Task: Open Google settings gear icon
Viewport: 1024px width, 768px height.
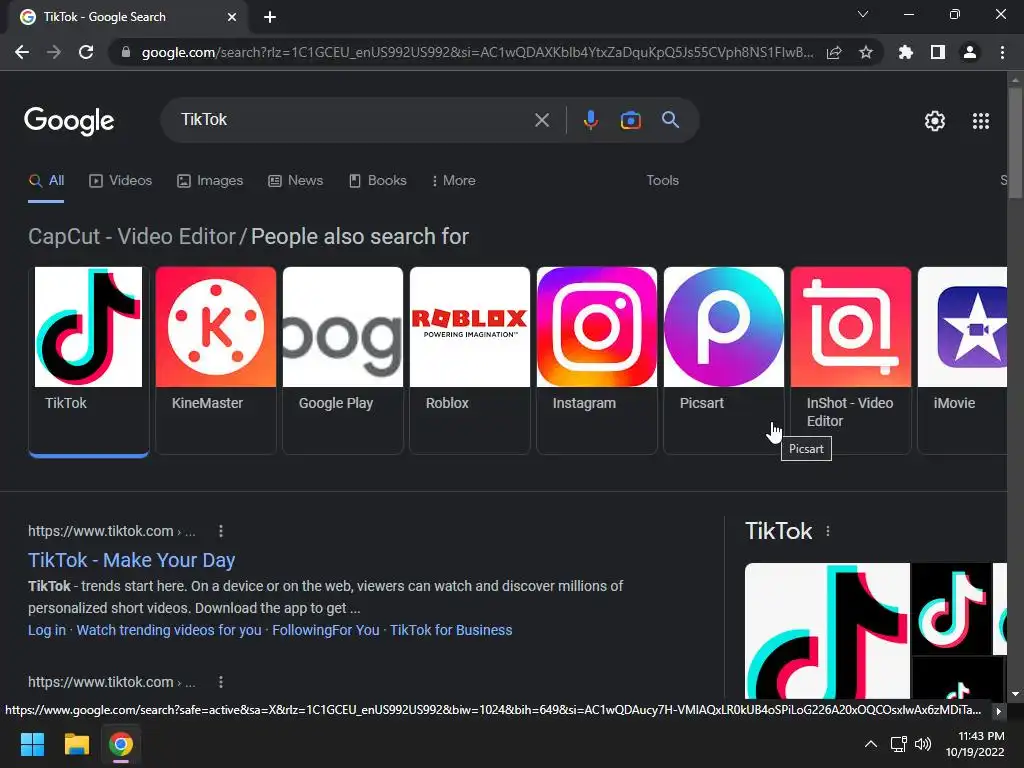Action: tap(935, 121)
